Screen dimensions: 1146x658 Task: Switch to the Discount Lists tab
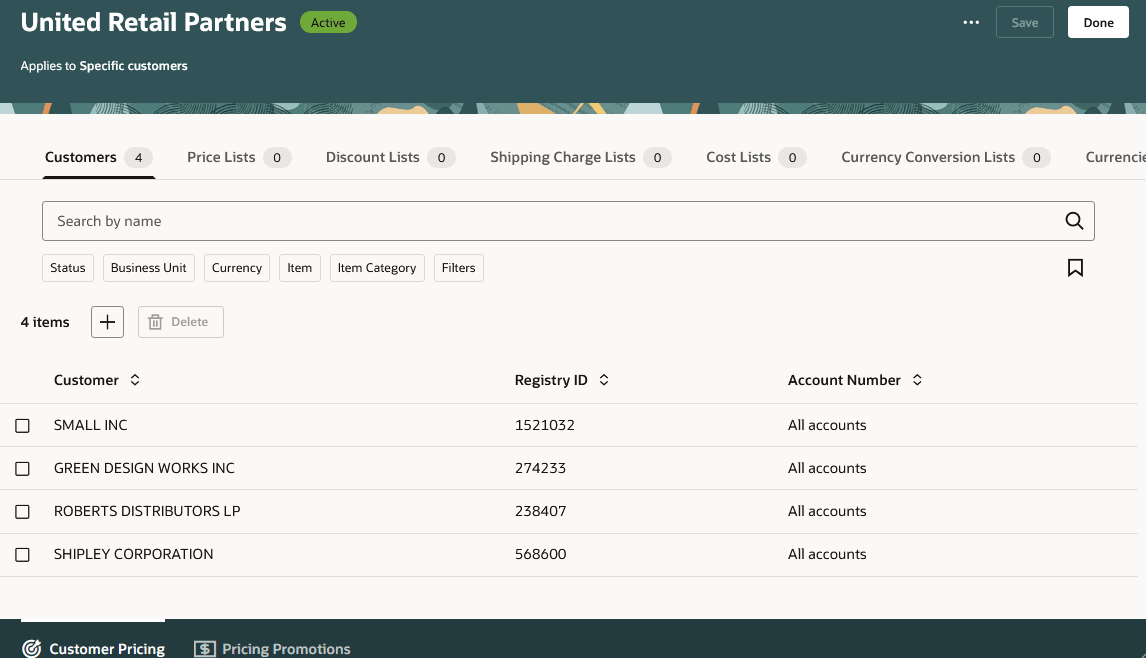pos(390,157)
